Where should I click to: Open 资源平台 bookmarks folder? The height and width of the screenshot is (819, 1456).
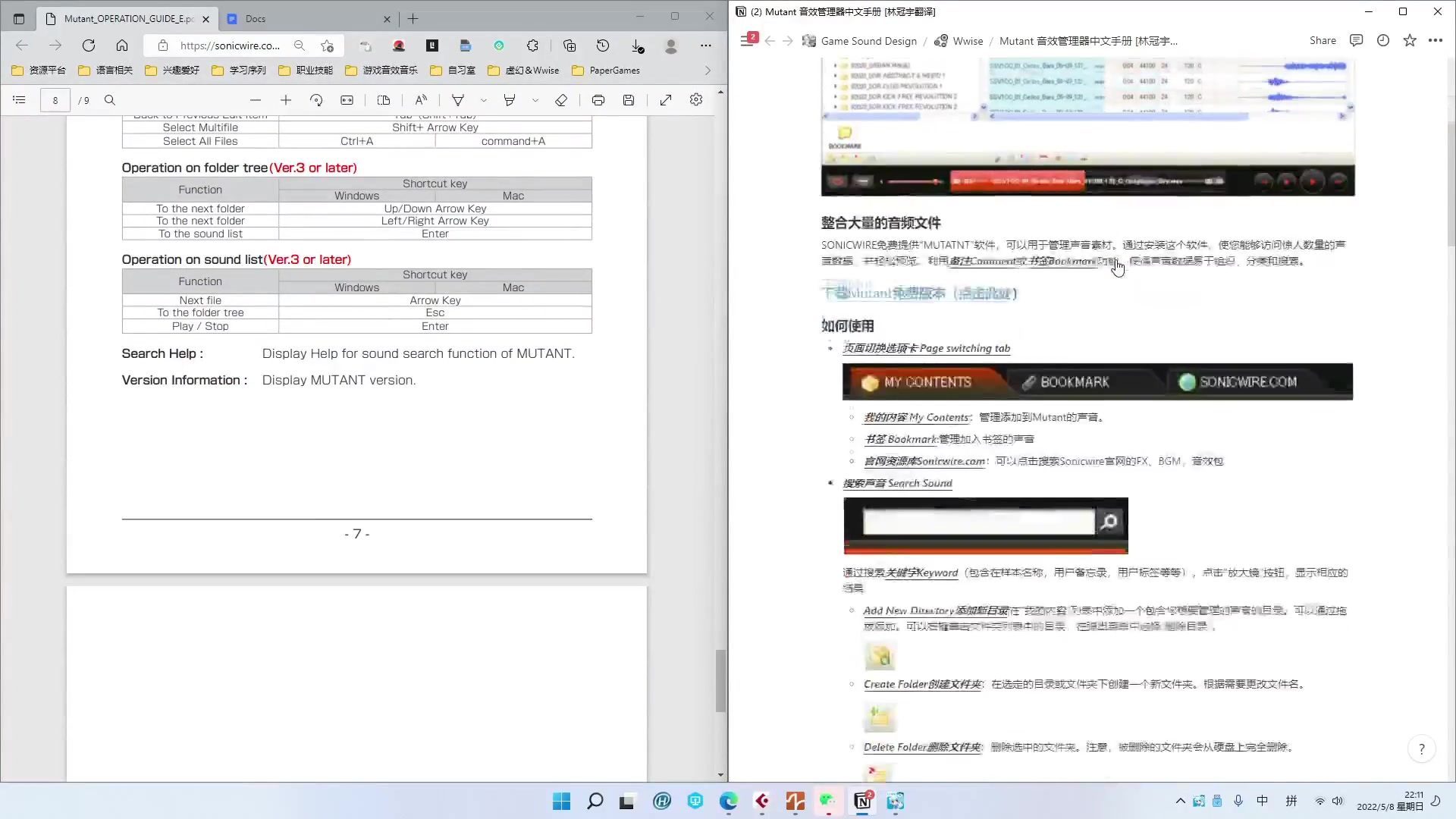click(39, 71)
